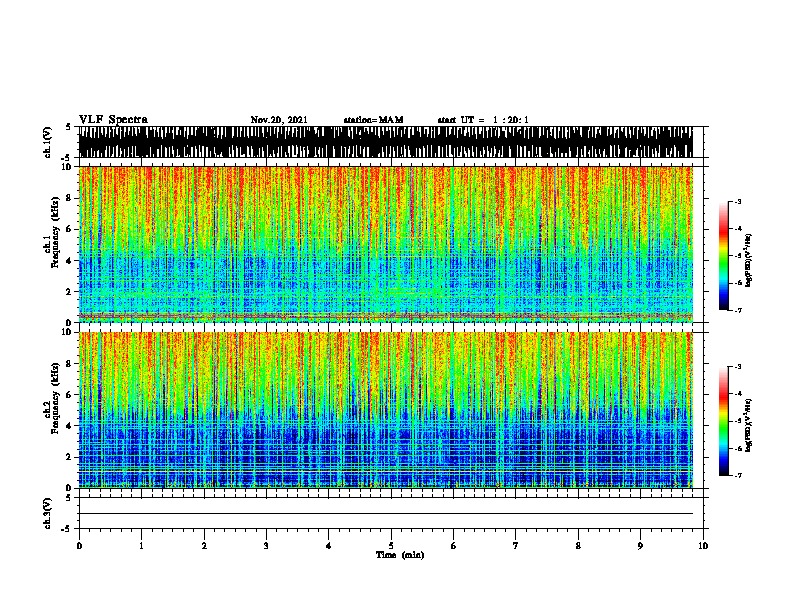Click the "-3" label on ch.1 colorbar
The image size is (792, 612).
point(737,202)
